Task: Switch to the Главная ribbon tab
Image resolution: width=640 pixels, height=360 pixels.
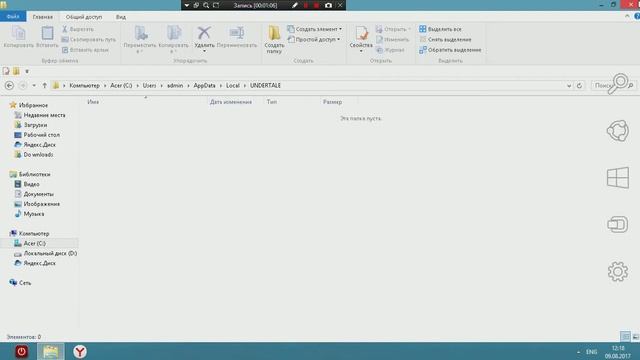Action: pos(43,17)
